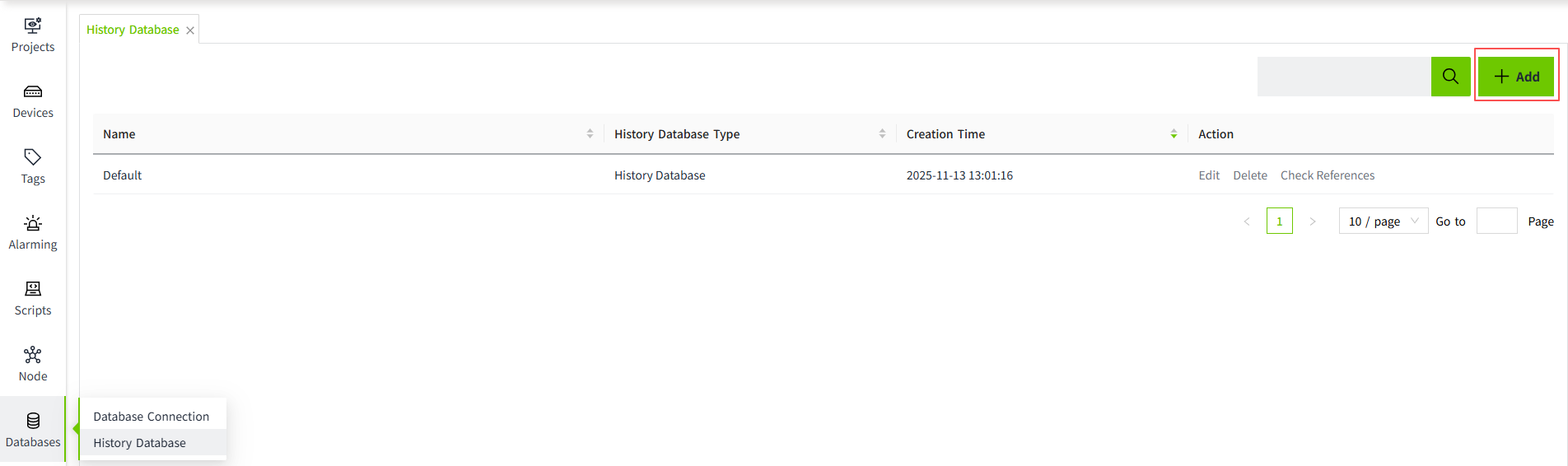Sort by History Database Type column

point(882,134)
